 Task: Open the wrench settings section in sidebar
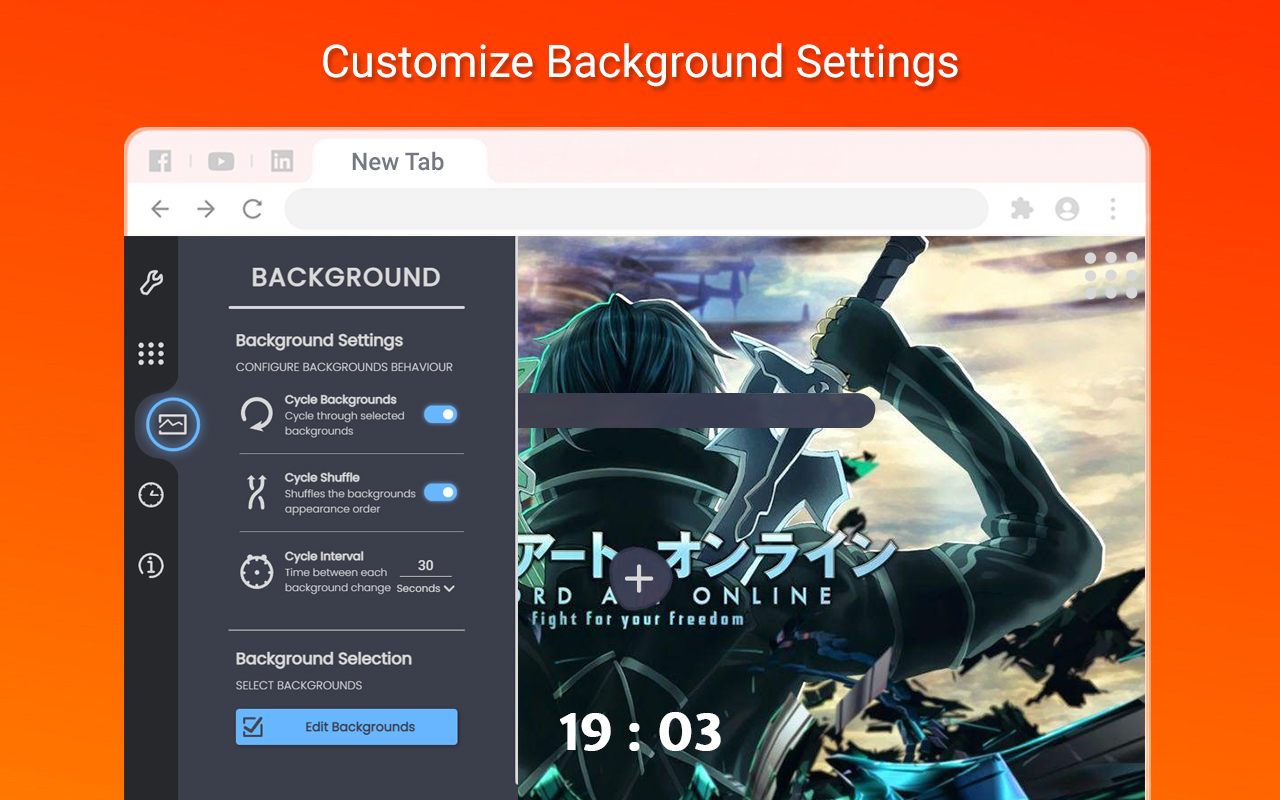point(151,283)
